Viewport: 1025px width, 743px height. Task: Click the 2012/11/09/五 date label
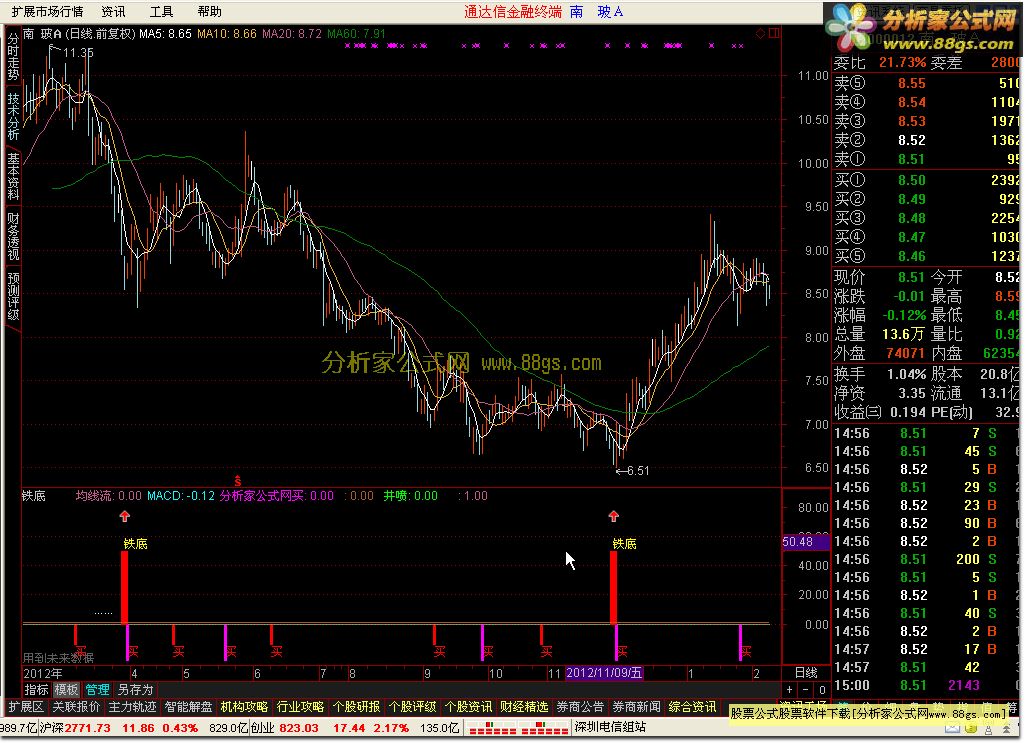pyautogui.click(x=604, y=673)
